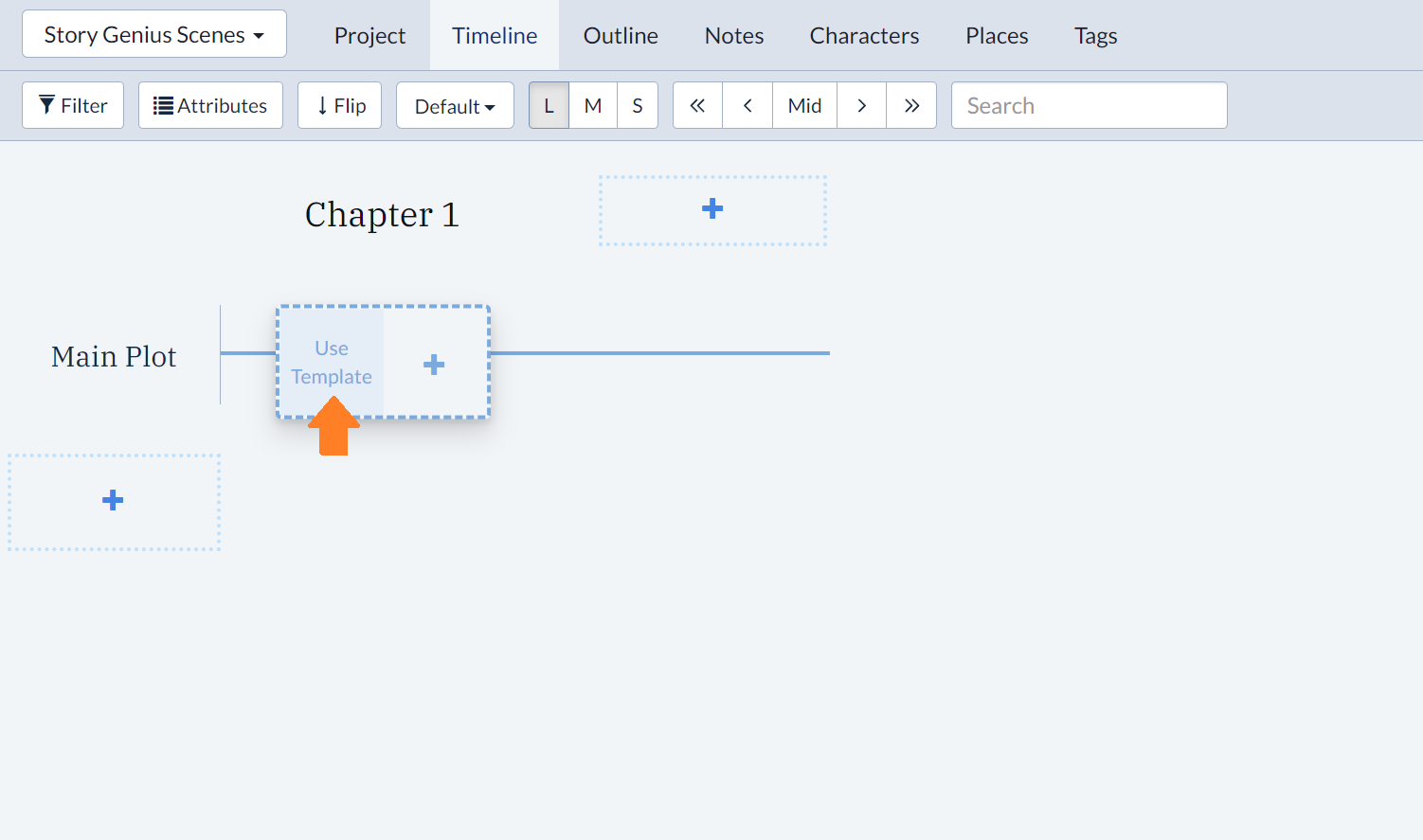Flip the timeline orientation
Screen dimensions: 1423x840
pyautogui.click(x=339, y=105)
